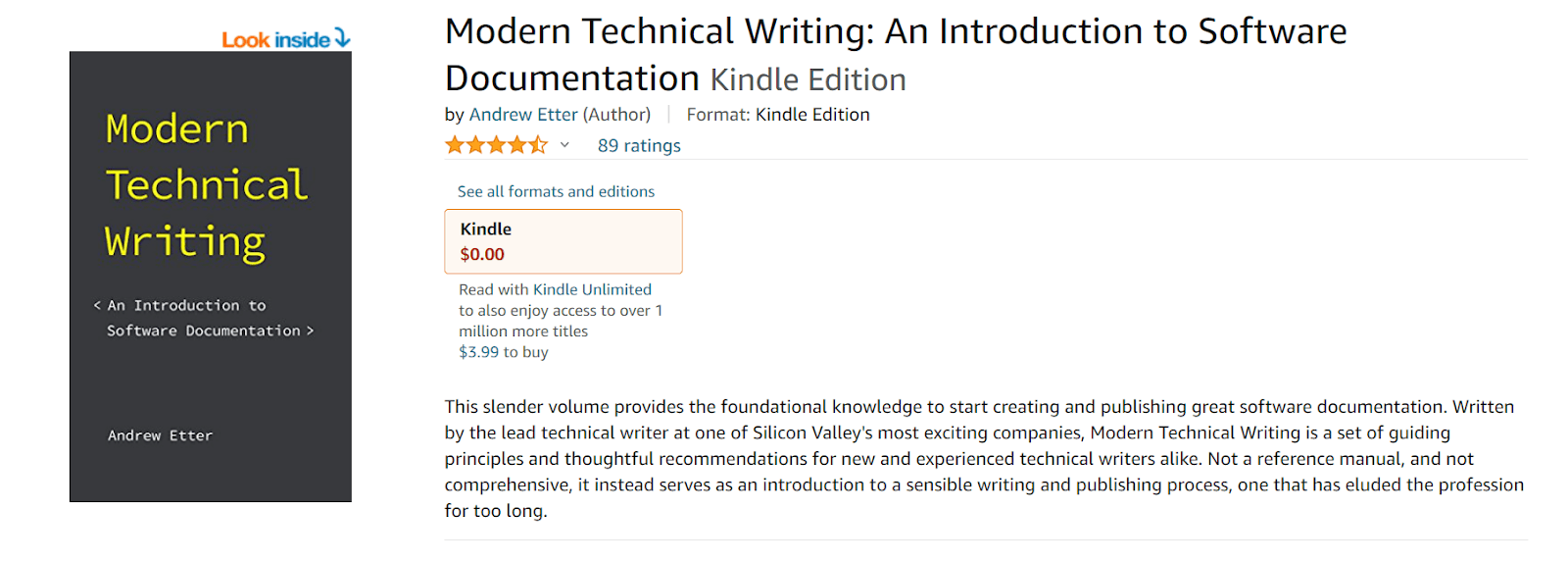Click Andrew Etter's name on the book cover

click(160, 435)
